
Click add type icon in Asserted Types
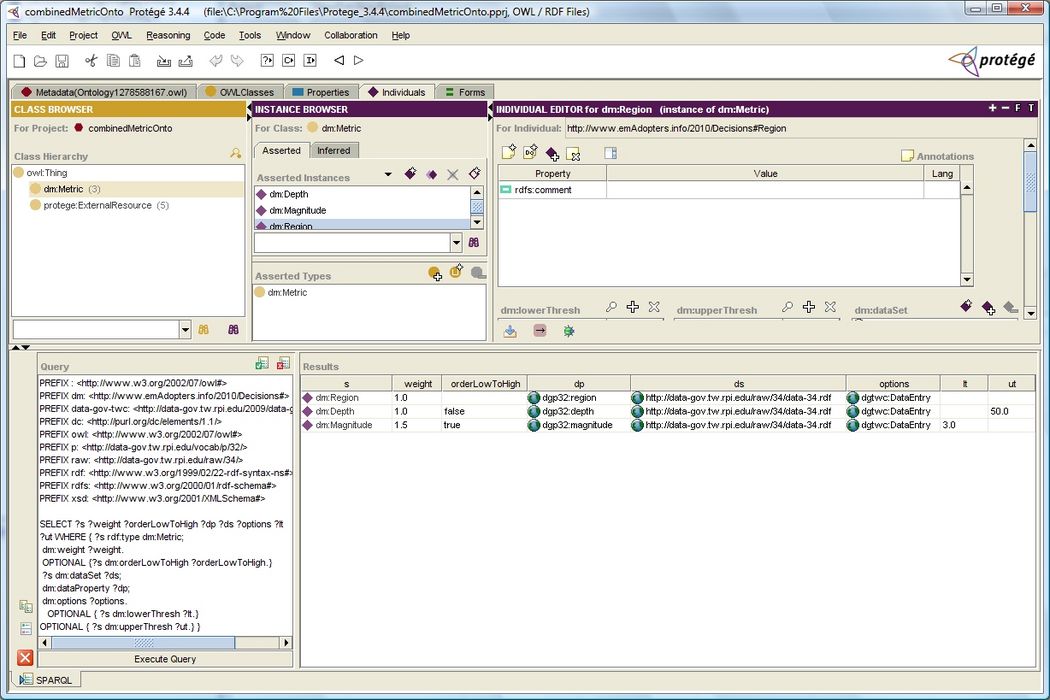434,273
